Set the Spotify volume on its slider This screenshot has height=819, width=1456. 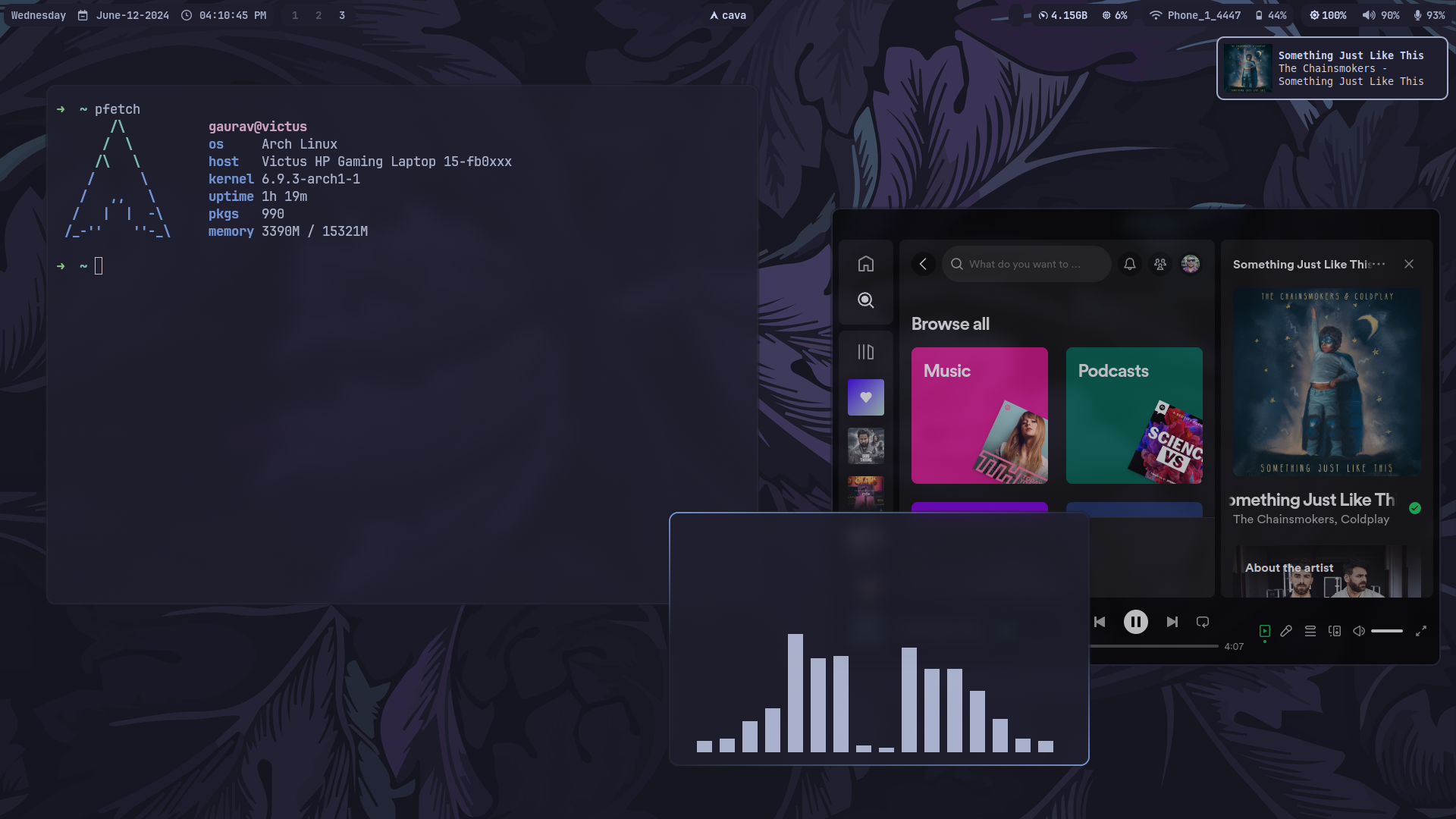pyautogui.click(x=1387, y=631)
